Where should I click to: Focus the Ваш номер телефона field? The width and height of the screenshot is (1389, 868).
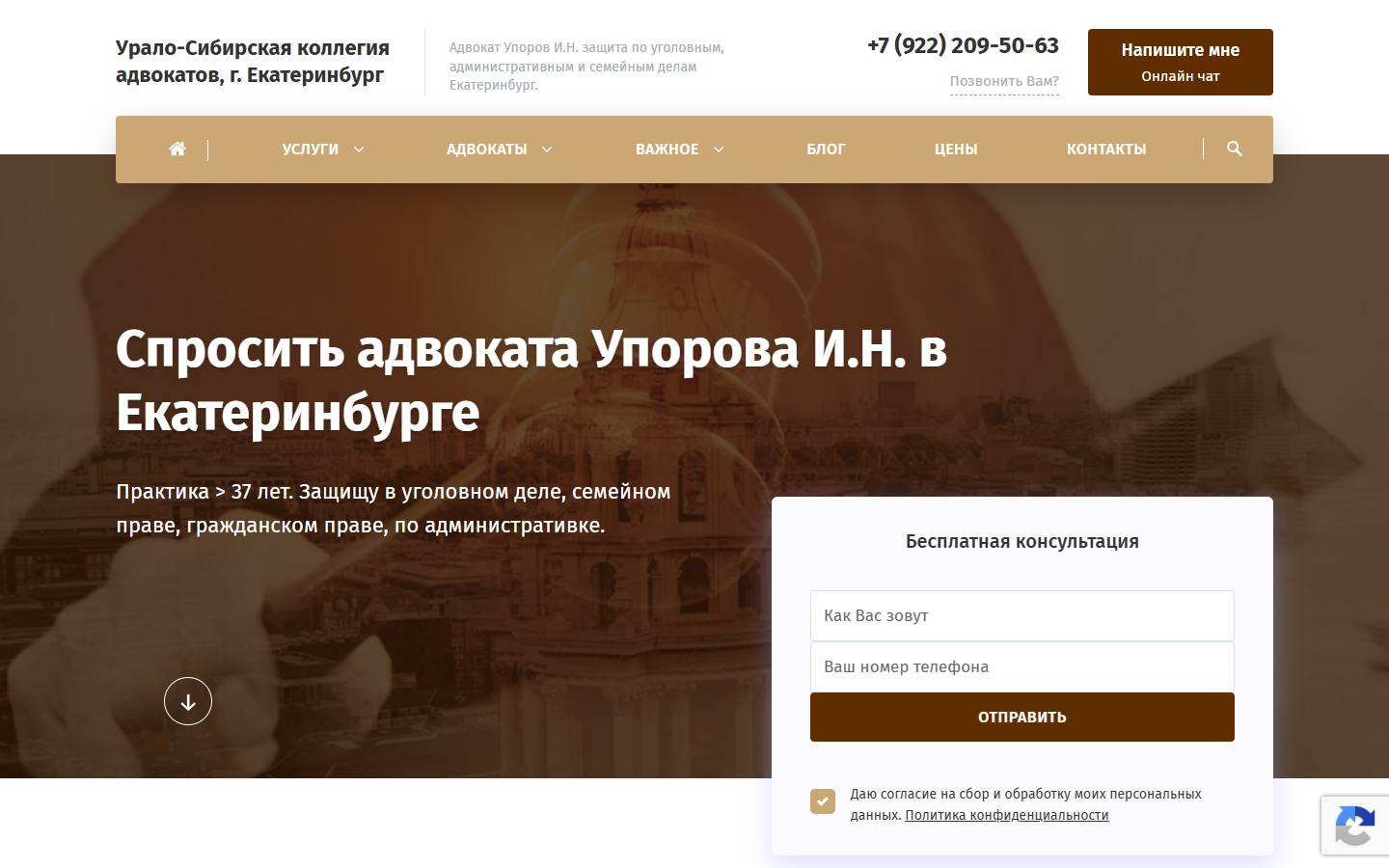click(1022, 666)
